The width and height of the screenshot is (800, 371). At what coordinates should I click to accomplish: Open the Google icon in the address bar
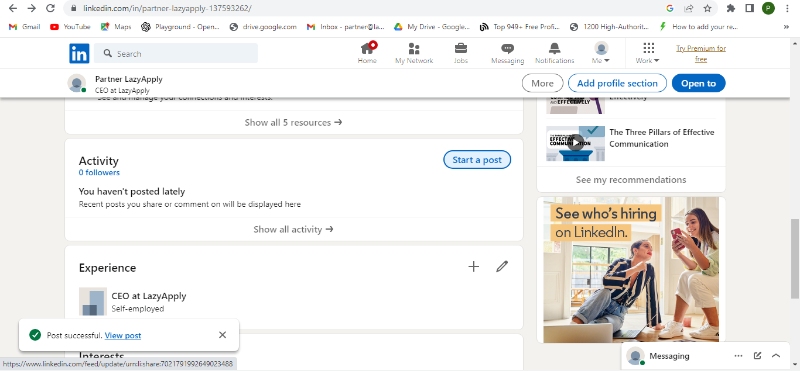tap(670, 8)
